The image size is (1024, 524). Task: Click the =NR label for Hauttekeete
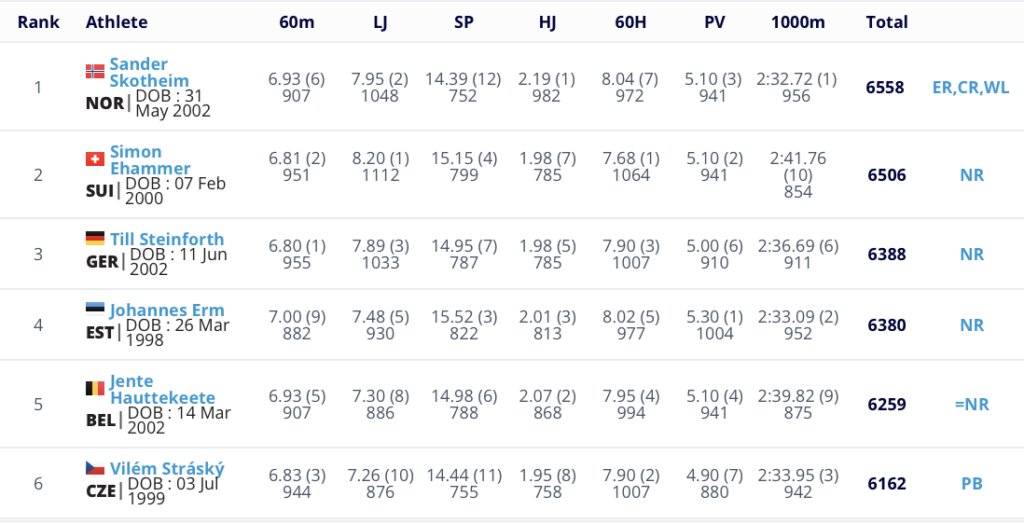click(x=971, y=404)
